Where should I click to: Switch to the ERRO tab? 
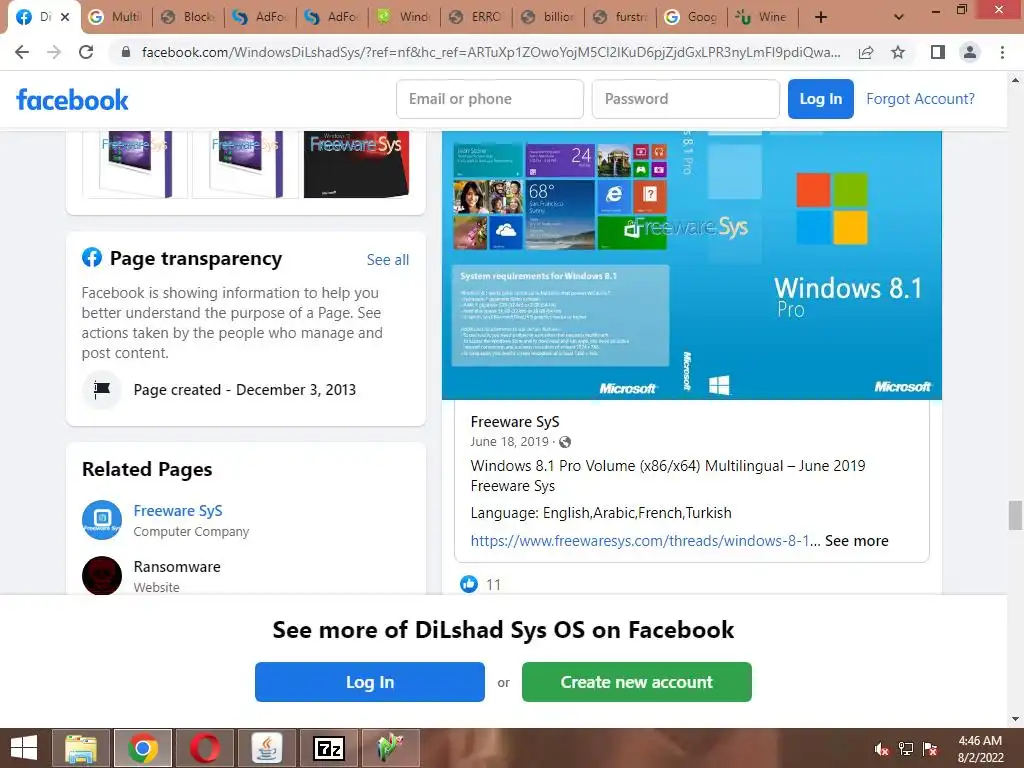click(x=475, y=17)
